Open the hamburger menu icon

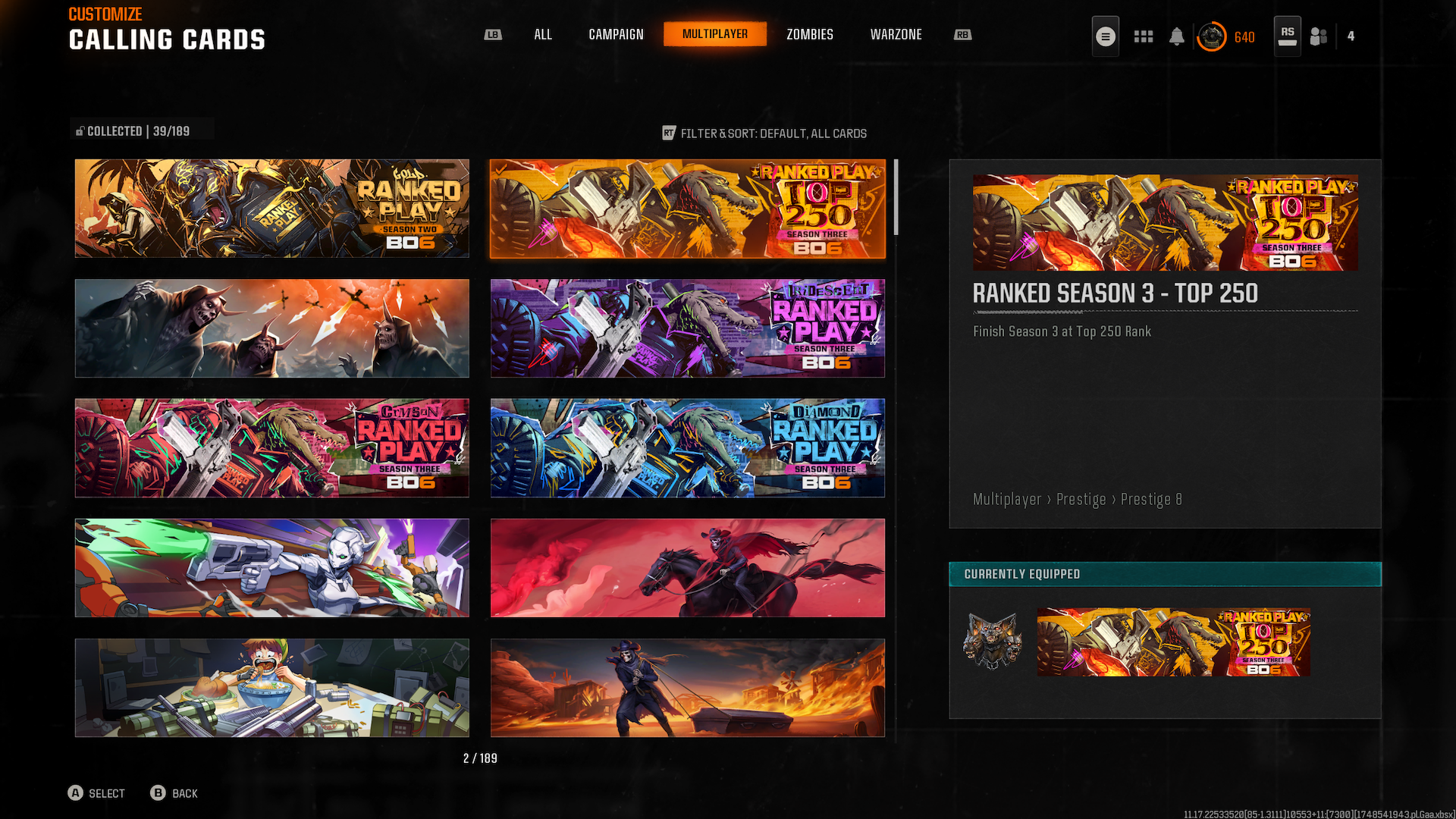1106,36
